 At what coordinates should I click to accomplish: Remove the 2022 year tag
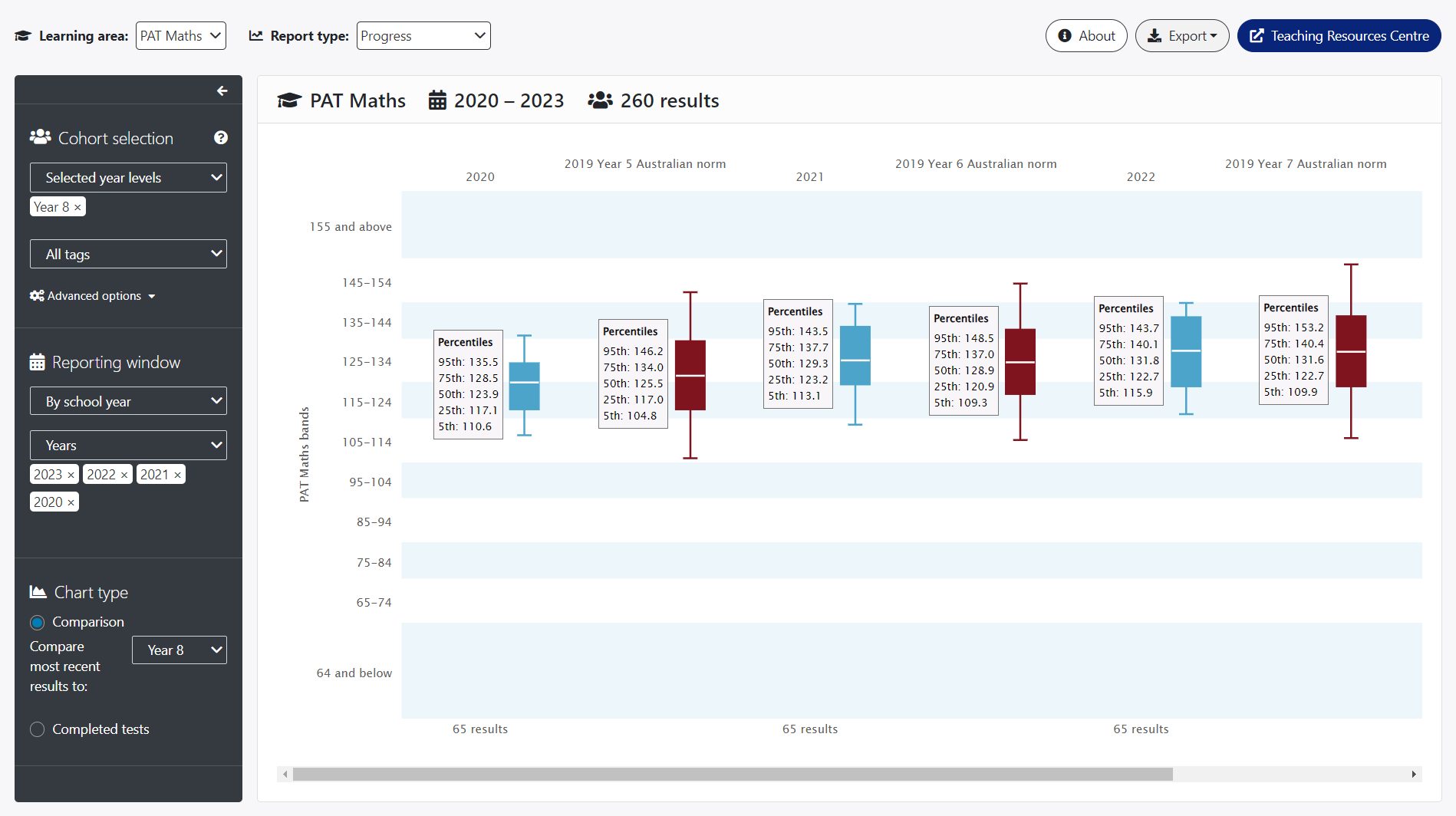[124, 475]
